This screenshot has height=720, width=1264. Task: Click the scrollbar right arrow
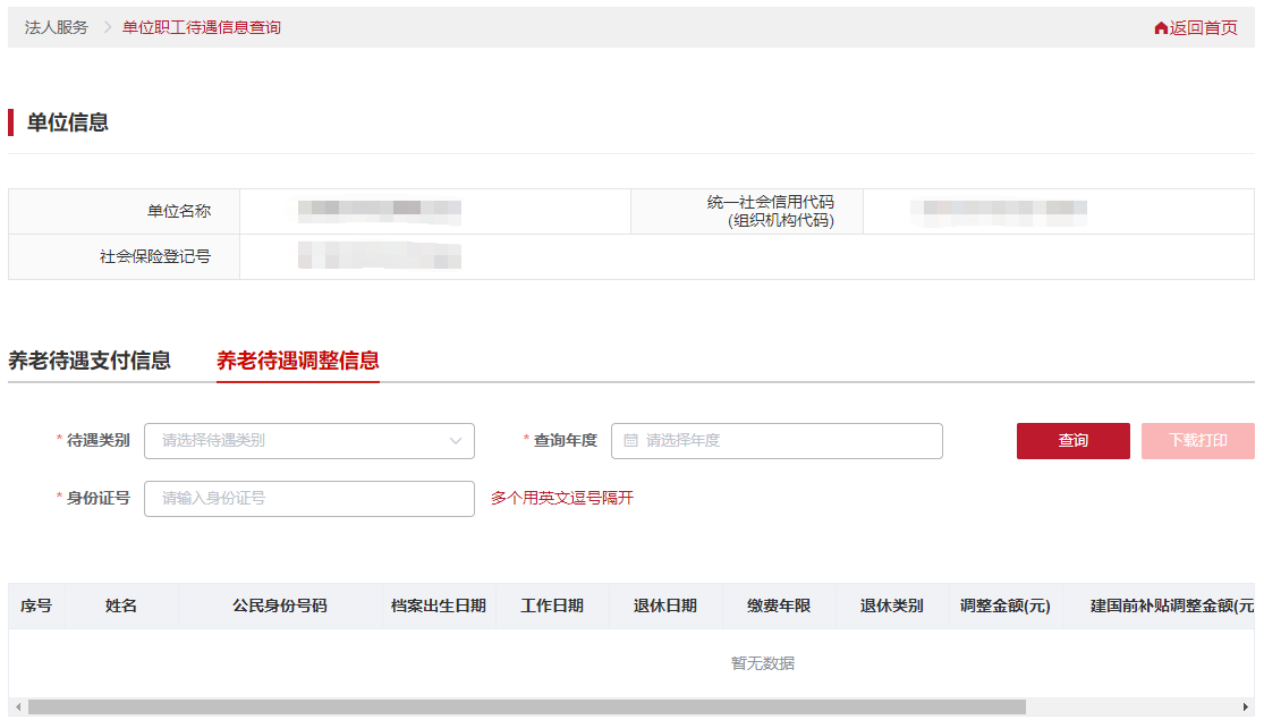pos(1246,707)
